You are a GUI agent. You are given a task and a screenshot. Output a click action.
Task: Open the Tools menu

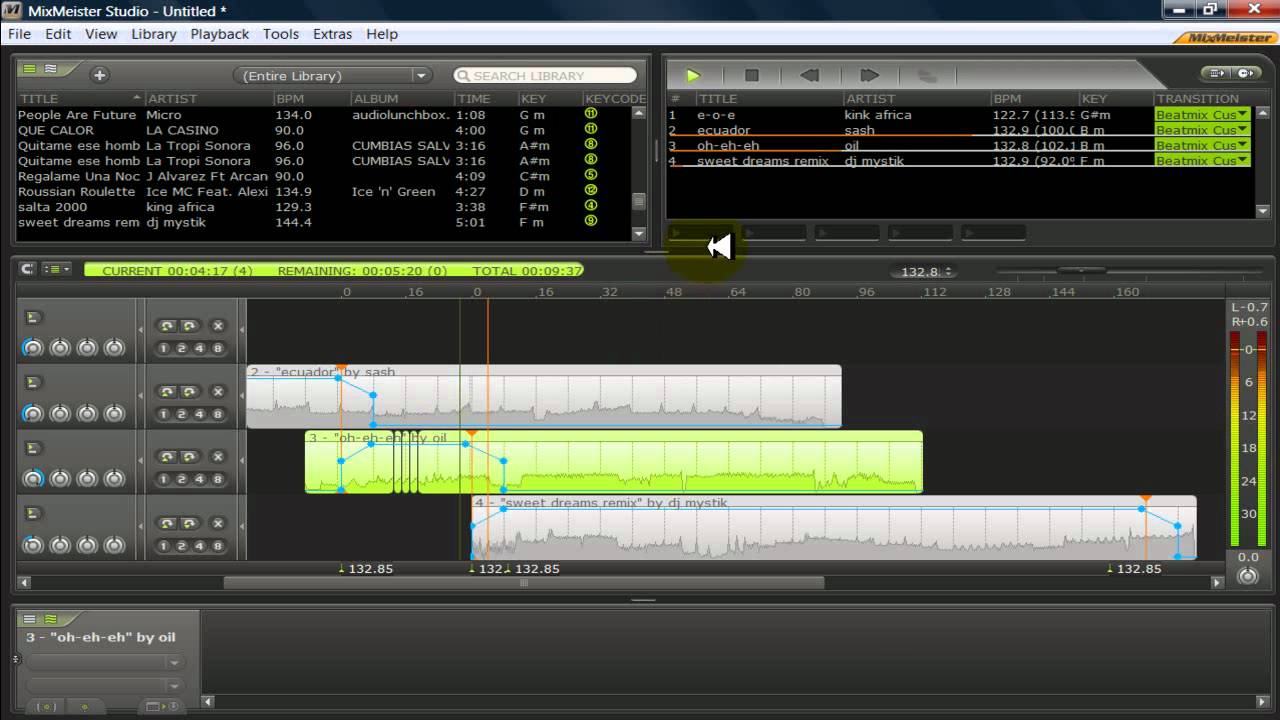coord(281,34)
